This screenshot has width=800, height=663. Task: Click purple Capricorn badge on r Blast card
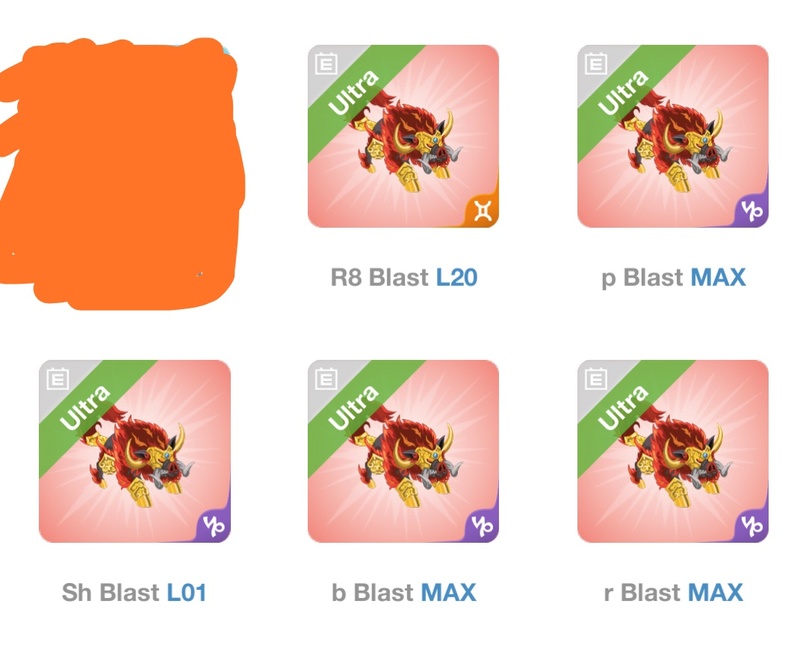tap(752, 526)
